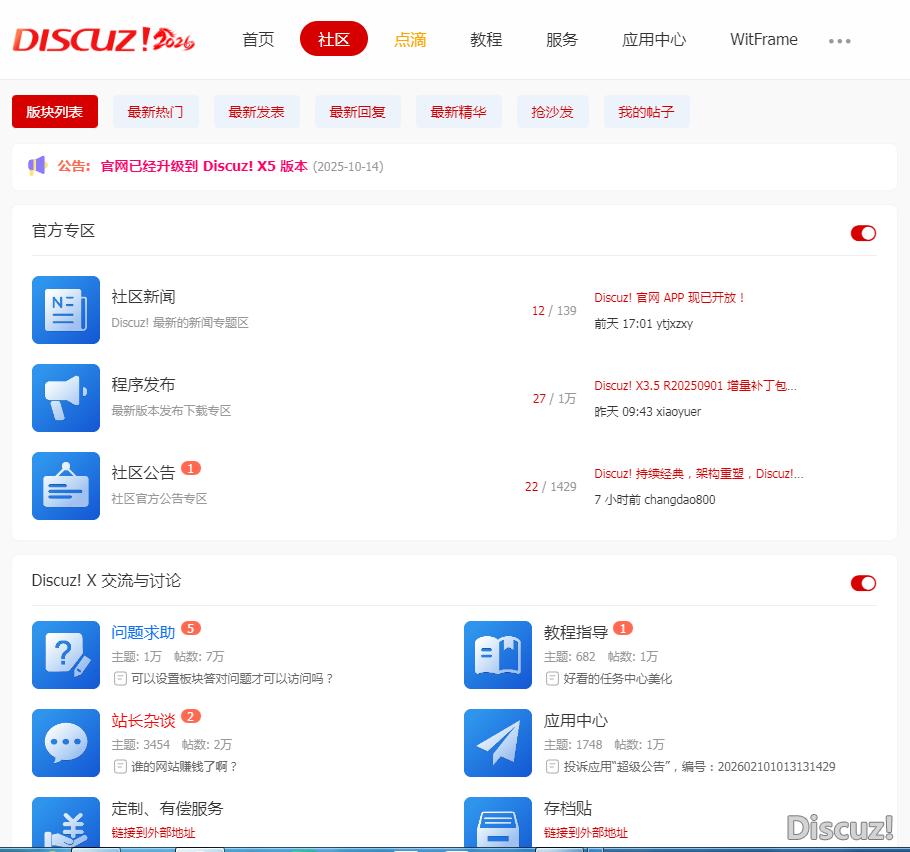Open the Discuz! 官网 APP announcement link

pos(671,297)
